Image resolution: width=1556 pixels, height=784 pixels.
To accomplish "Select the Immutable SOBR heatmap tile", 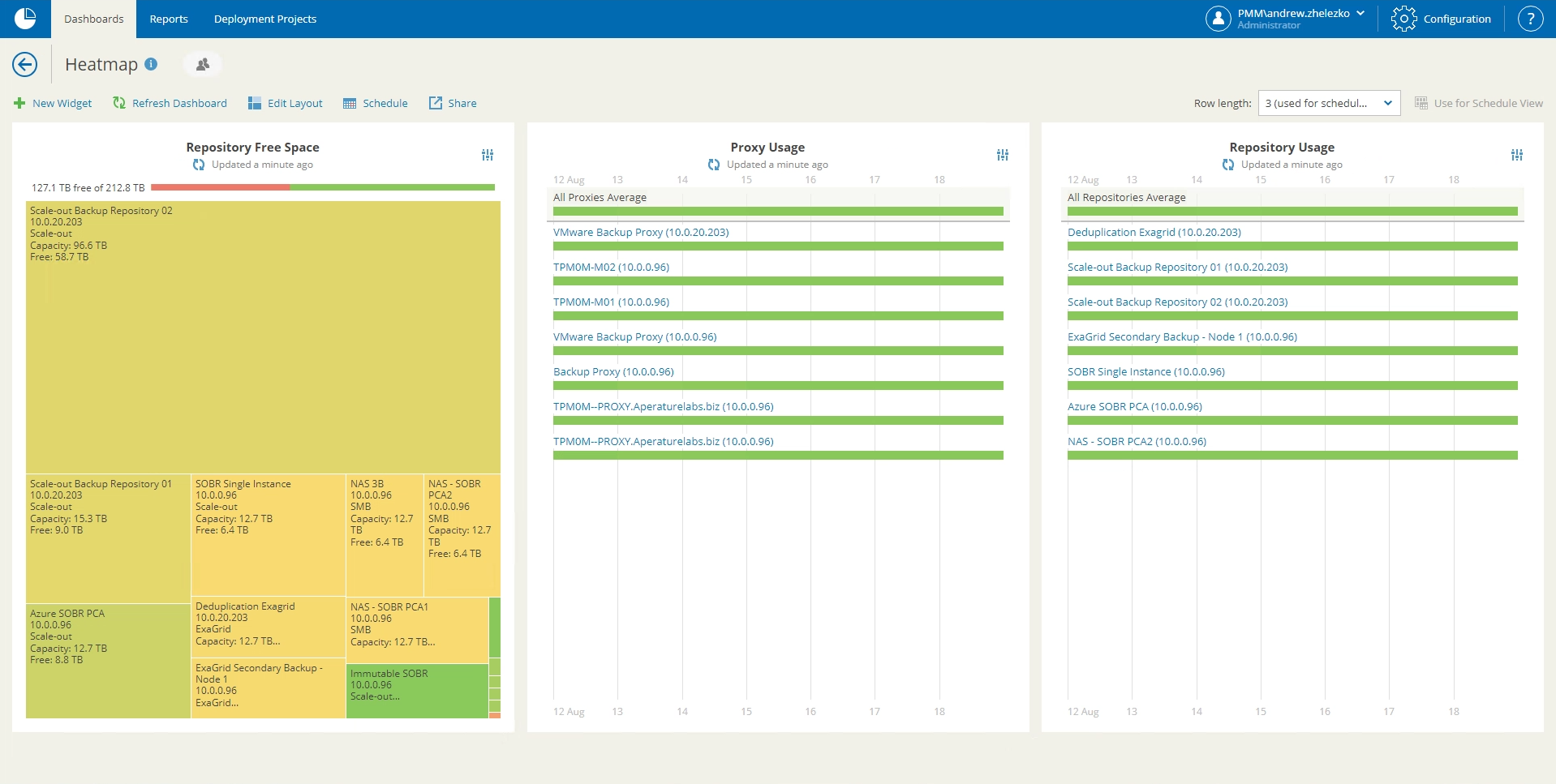I will pyautogui.click(x=416, y=691).
